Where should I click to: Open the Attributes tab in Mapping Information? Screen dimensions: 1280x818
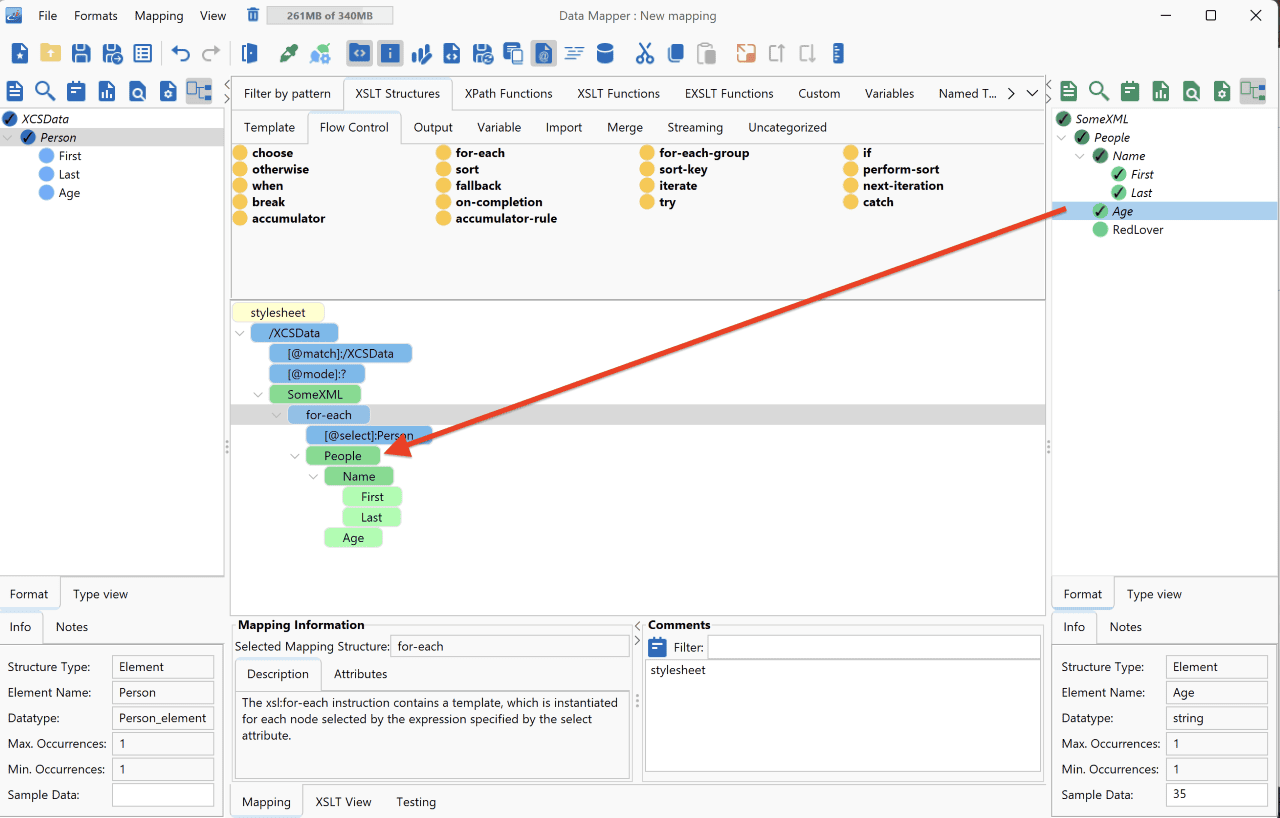tap(360, 674)
